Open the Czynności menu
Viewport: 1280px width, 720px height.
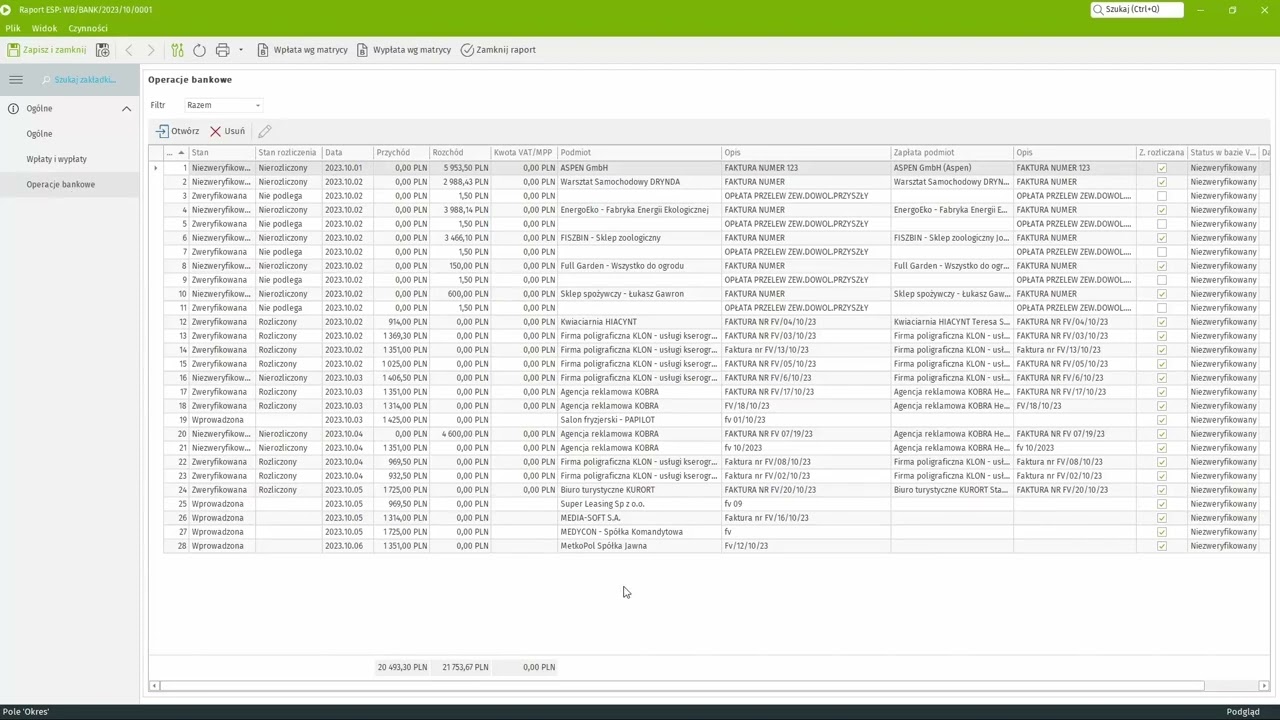88,28
